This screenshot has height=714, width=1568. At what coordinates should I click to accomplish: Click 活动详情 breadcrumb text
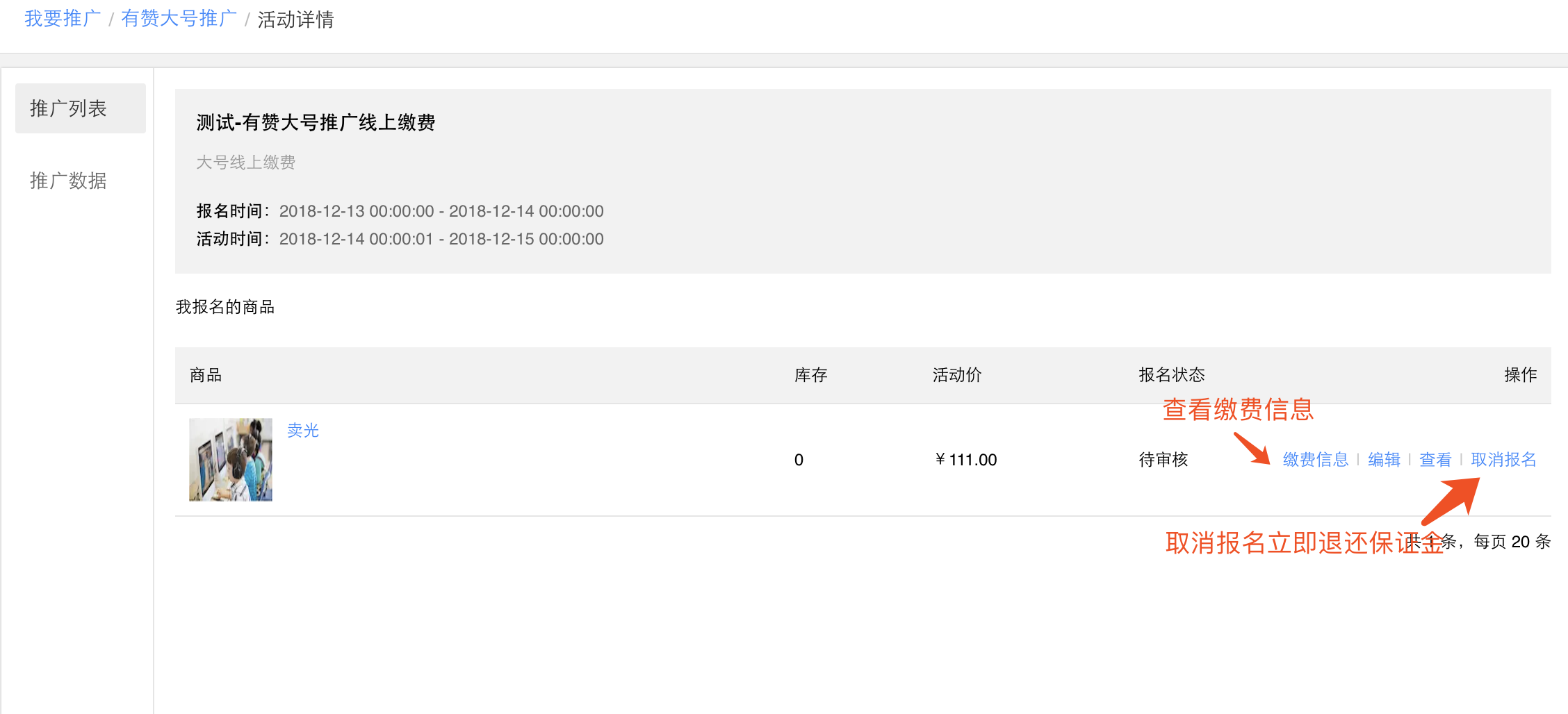tap(295, 19)
